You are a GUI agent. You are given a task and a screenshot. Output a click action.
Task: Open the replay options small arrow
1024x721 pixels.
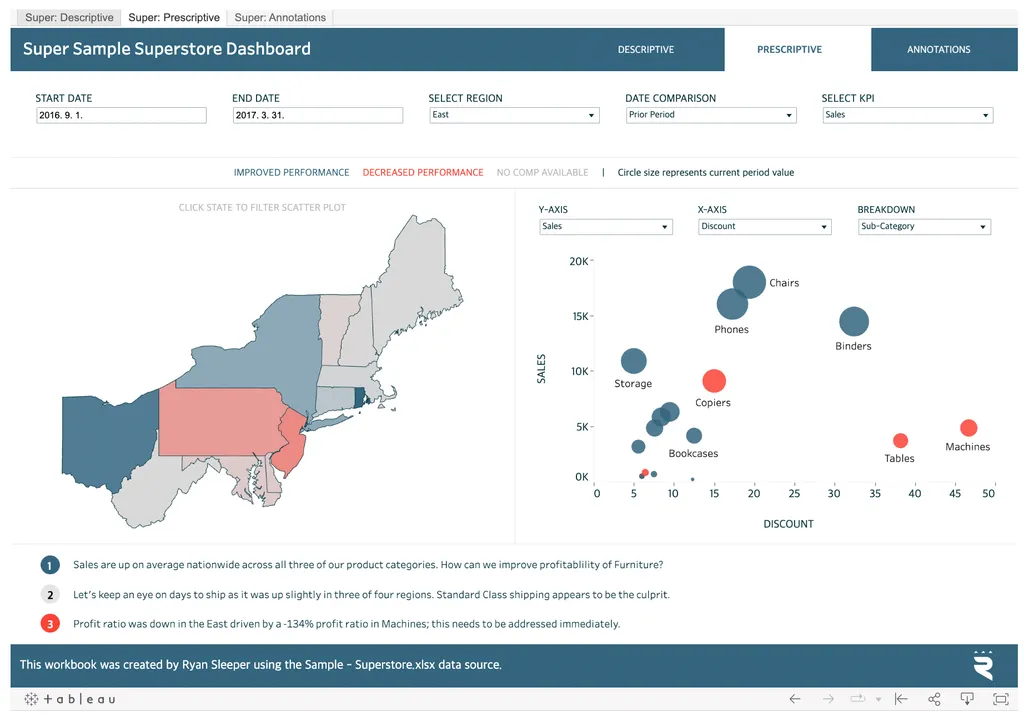pos(878,699)
